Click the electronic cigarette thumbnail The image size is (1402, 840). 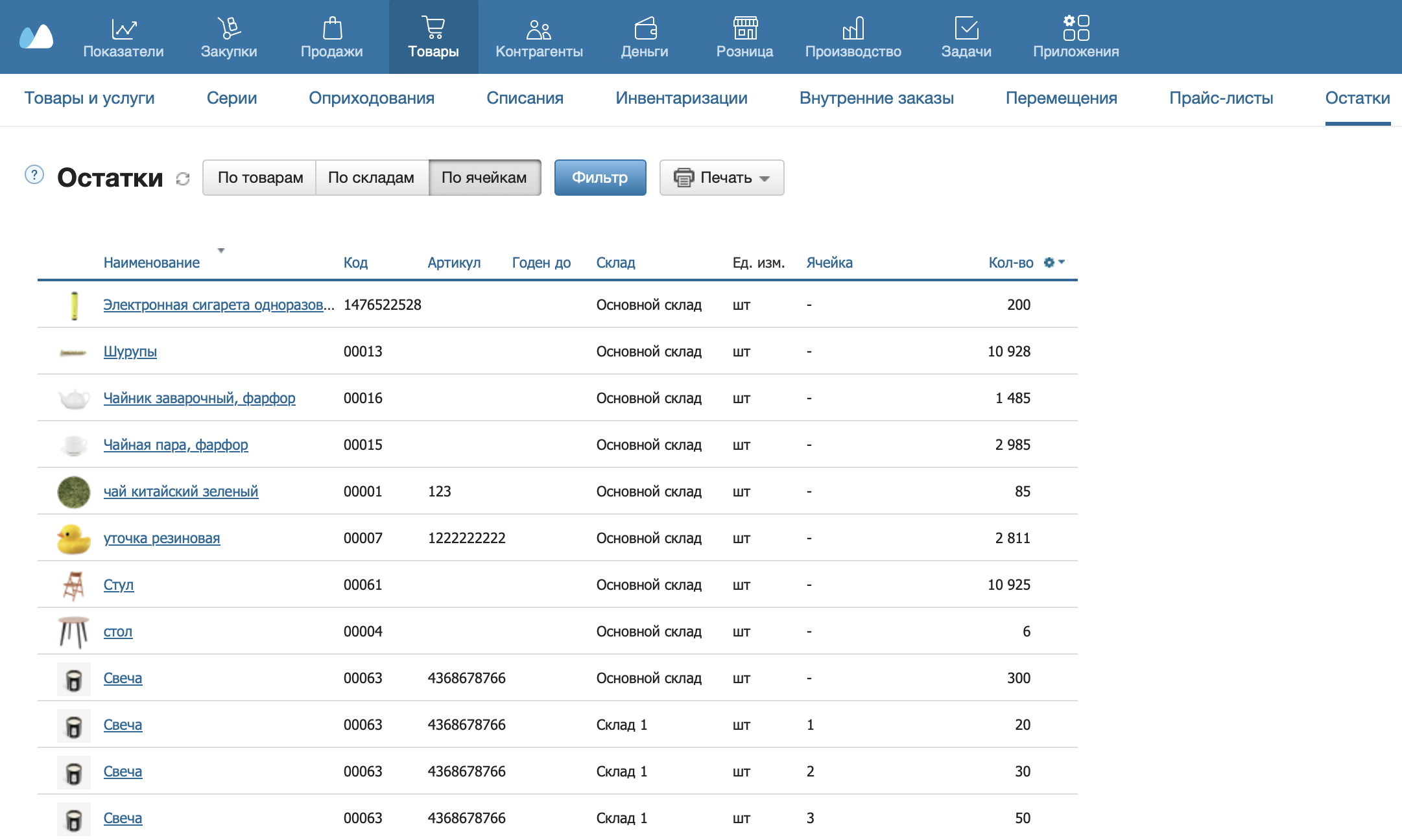click(74, 305)
